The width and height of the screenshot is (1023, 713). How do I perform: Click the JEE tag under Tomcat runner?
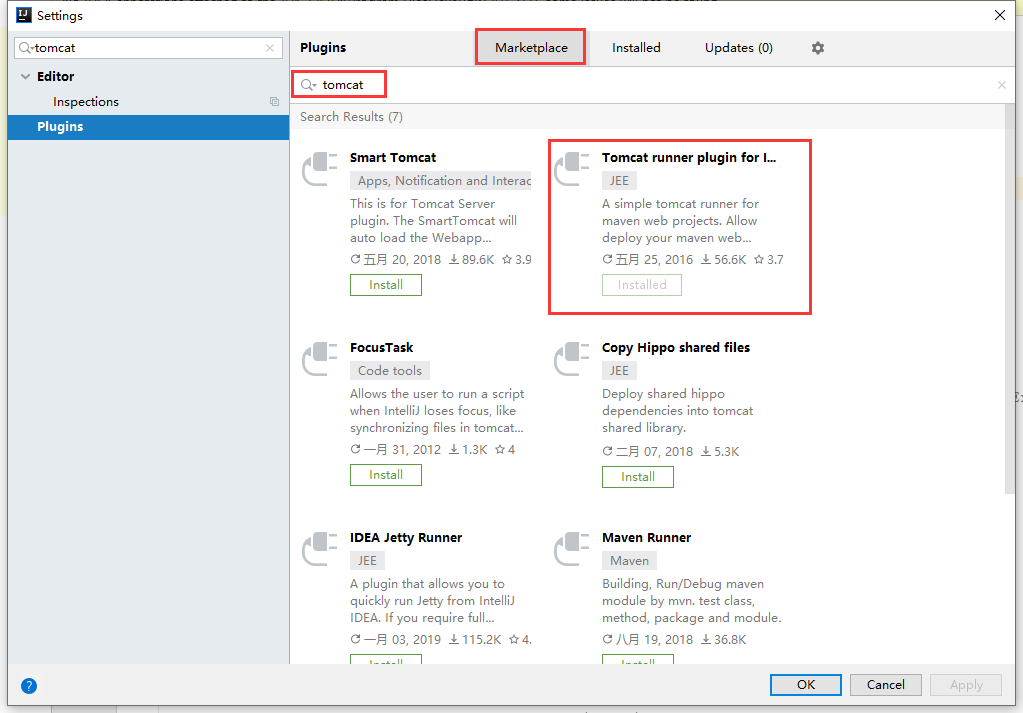pos(619,180)
